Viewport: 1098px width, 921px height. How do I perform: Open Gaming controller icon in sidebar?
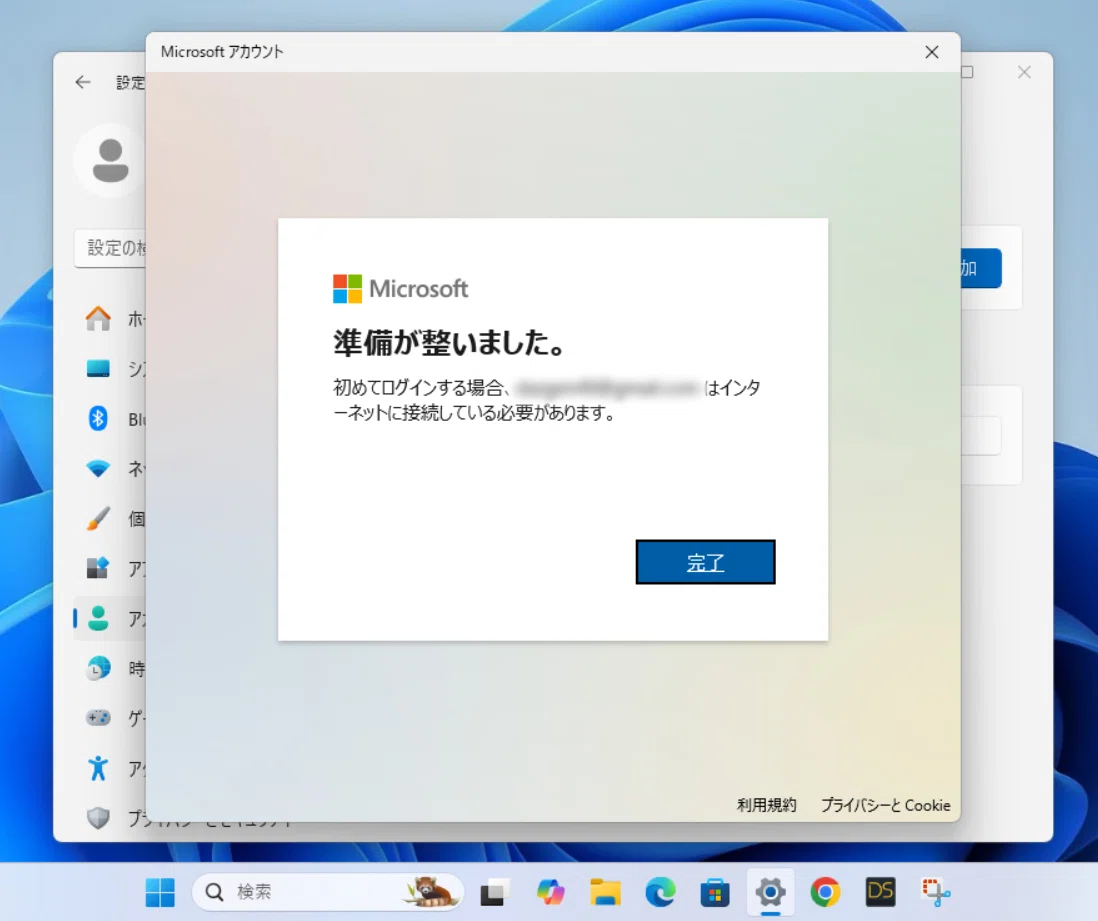tap(98, 718)
